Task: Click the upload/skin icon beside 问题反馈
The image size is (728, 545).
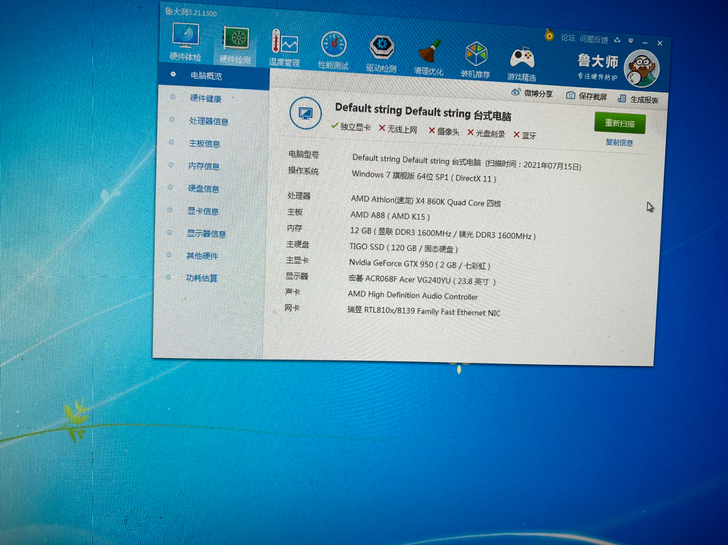Action: pyautogui.click(x=617, y=40)
